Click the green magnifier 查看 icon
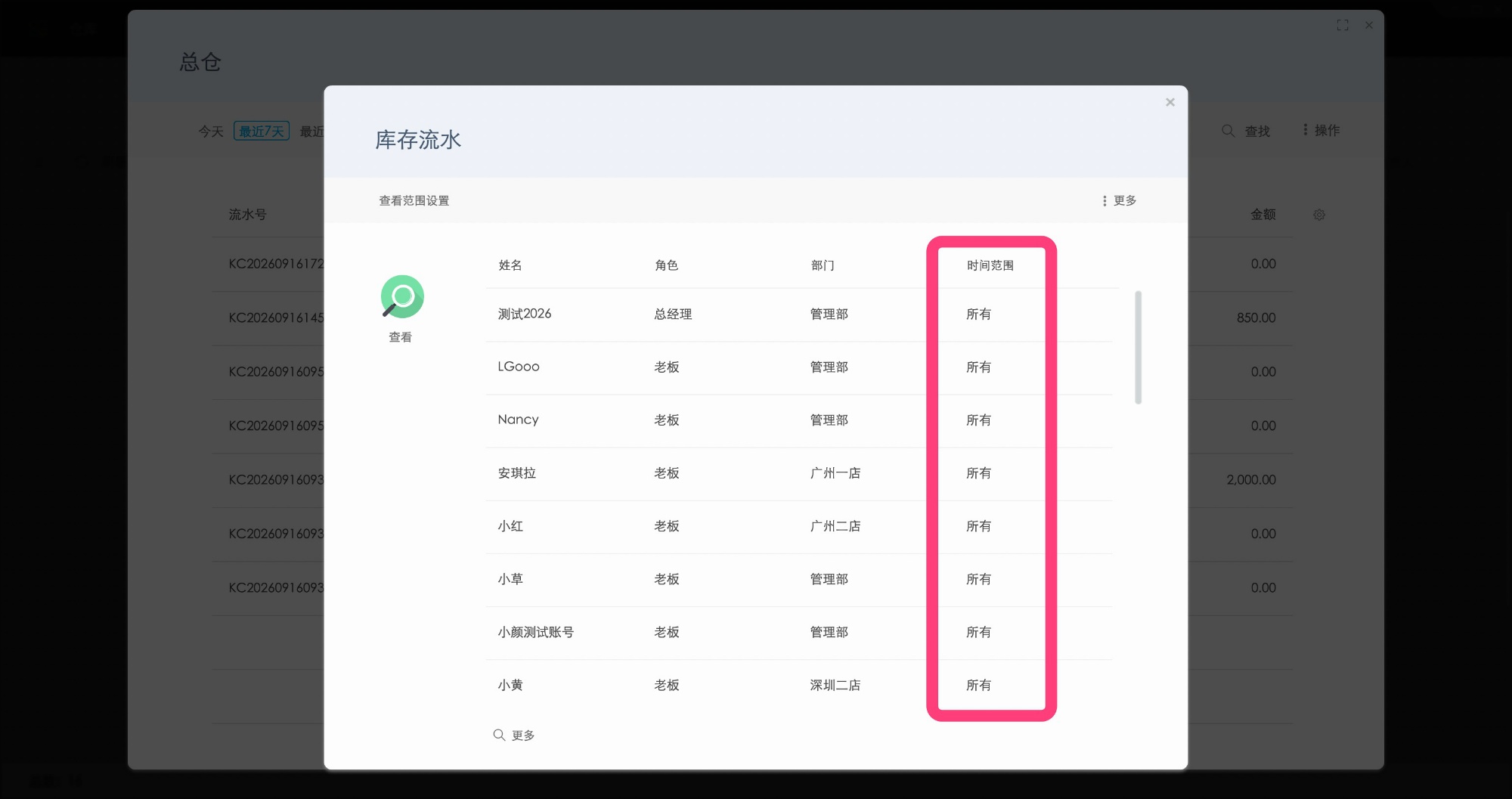The image size is (1512, 799). pyautogui.click(x=402, y=296)
